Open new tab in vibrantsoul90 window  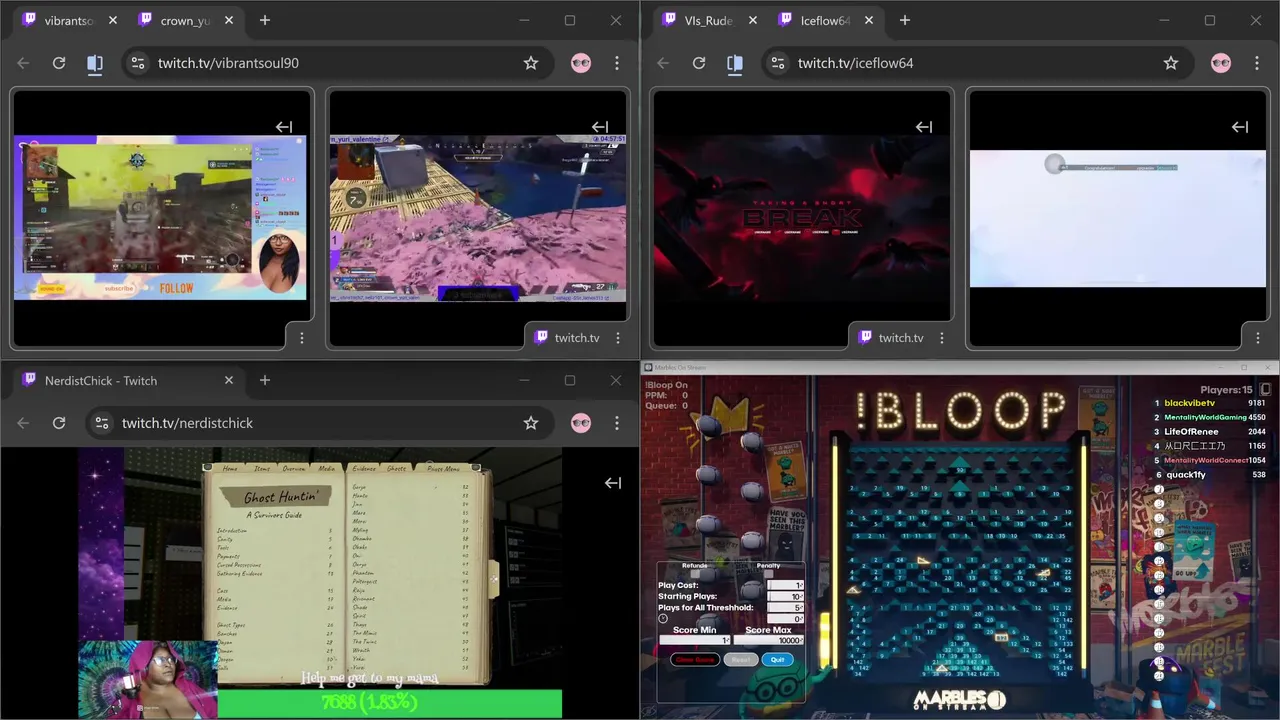pyautogui.click(x=265, y=20)
